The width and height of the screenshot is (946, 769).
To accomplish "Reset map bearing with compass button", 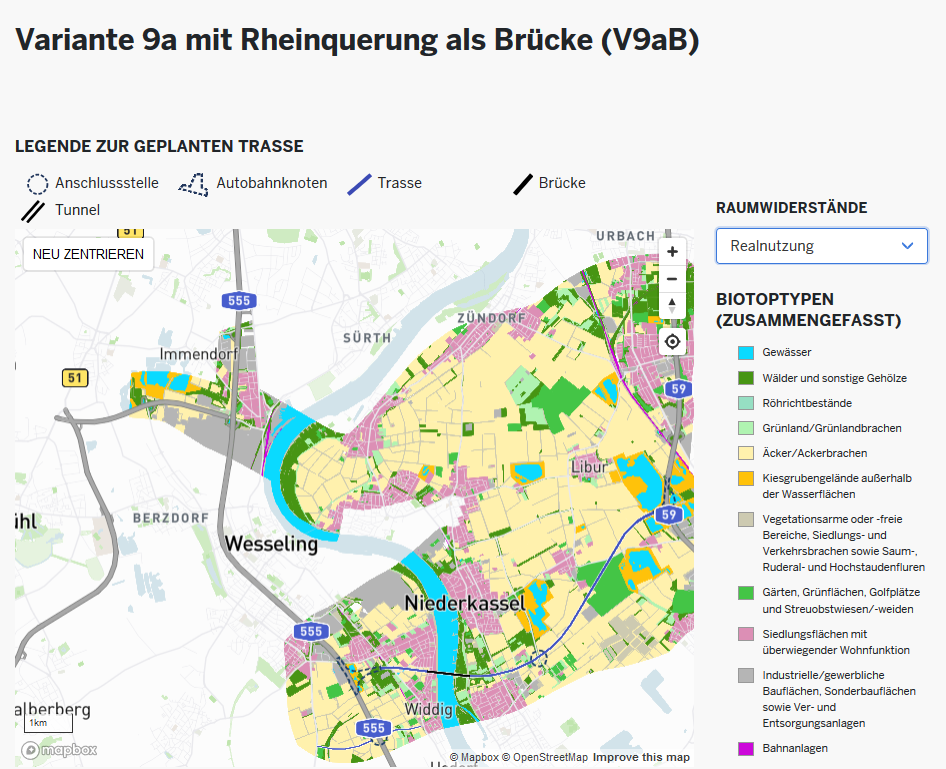I will click(x=672, y=305).
